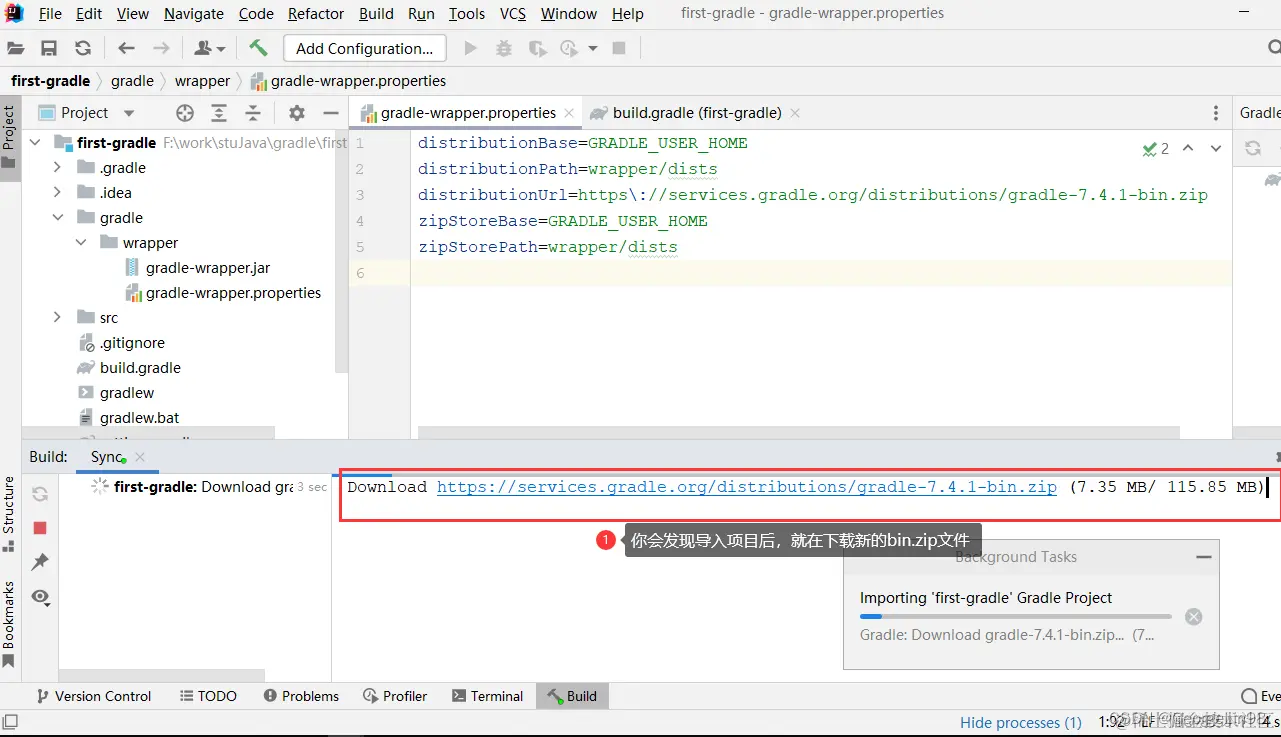This screenshot has width=1281, height=737.
Task: Click the Gradle import progress bar
Action: tap(1015, 617)
